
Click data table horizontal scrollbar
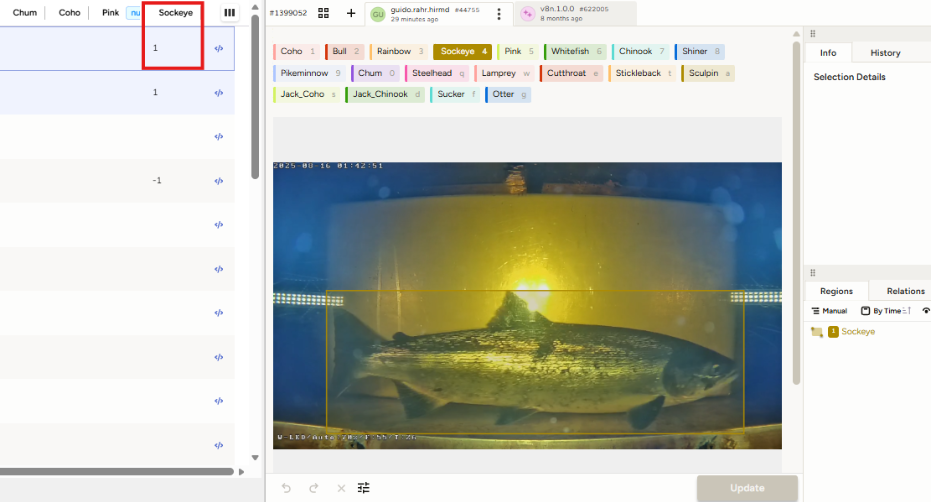click(117, 471)
